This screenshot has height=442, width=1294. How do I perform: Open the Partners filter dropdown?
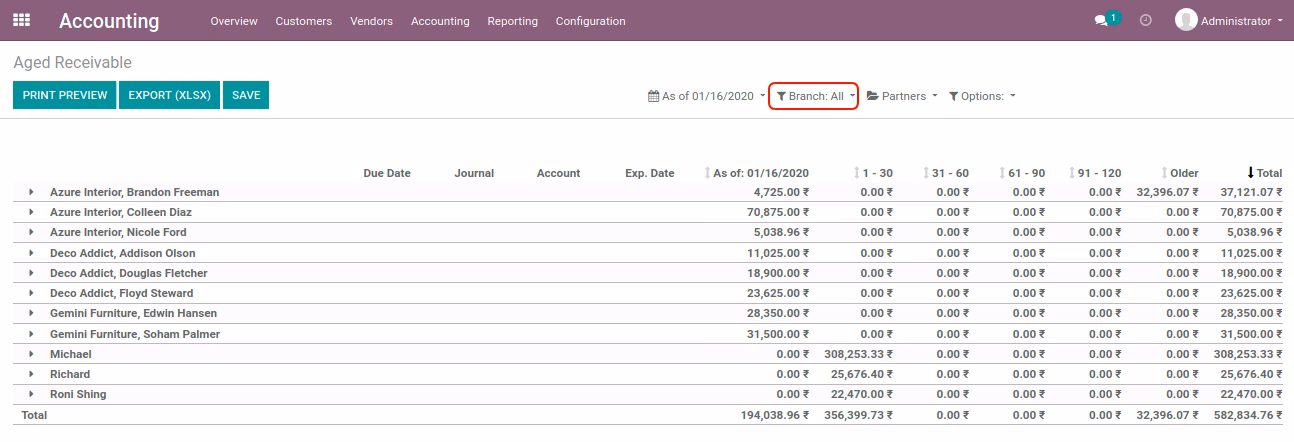(902, 96)
